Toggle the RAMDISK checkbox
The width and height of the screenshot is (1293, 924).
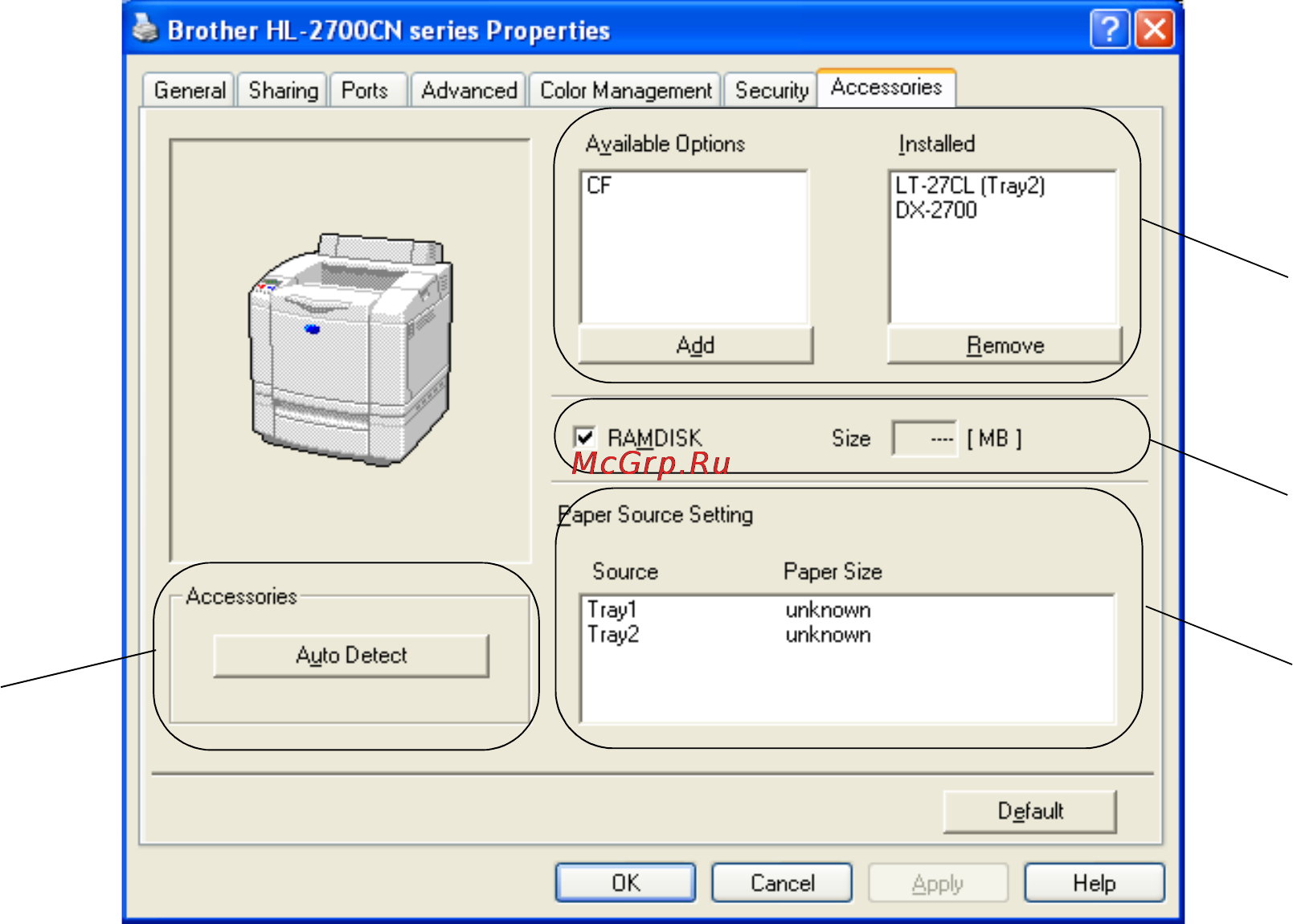(x=584, y=438)
